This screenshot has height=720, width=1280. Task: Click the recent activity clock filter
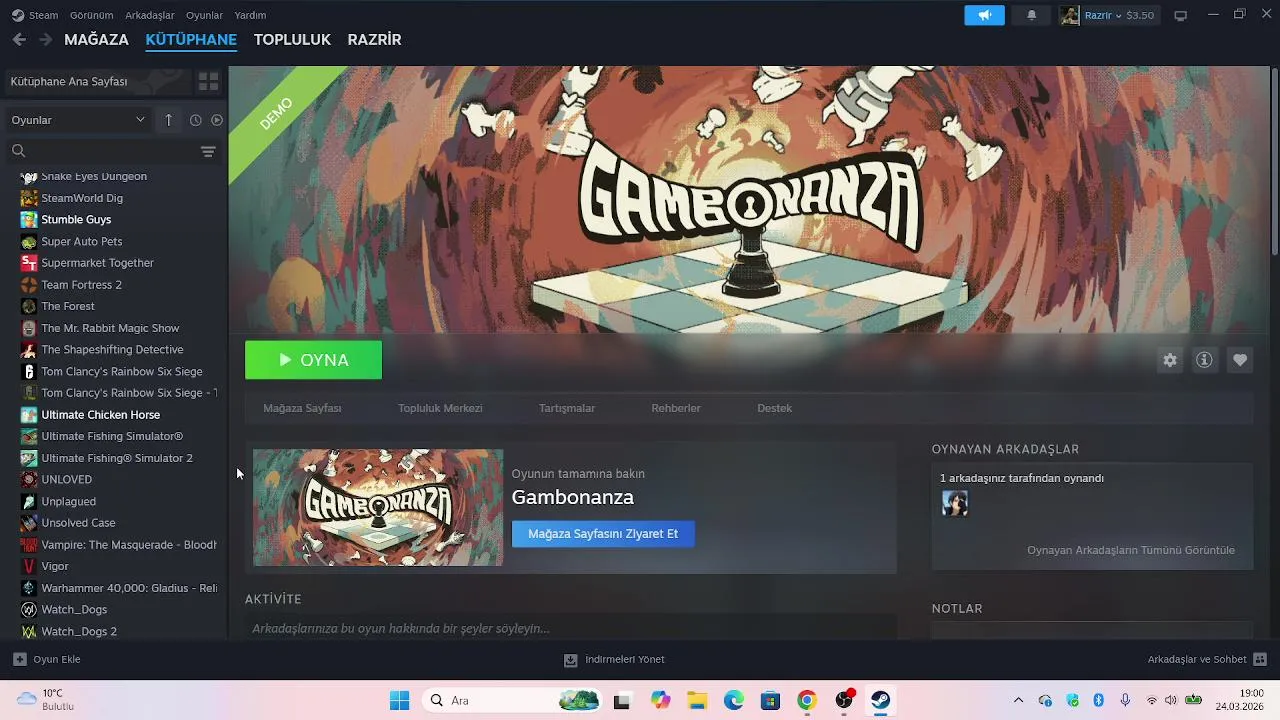pyautogui.click(x=195, y=120)
